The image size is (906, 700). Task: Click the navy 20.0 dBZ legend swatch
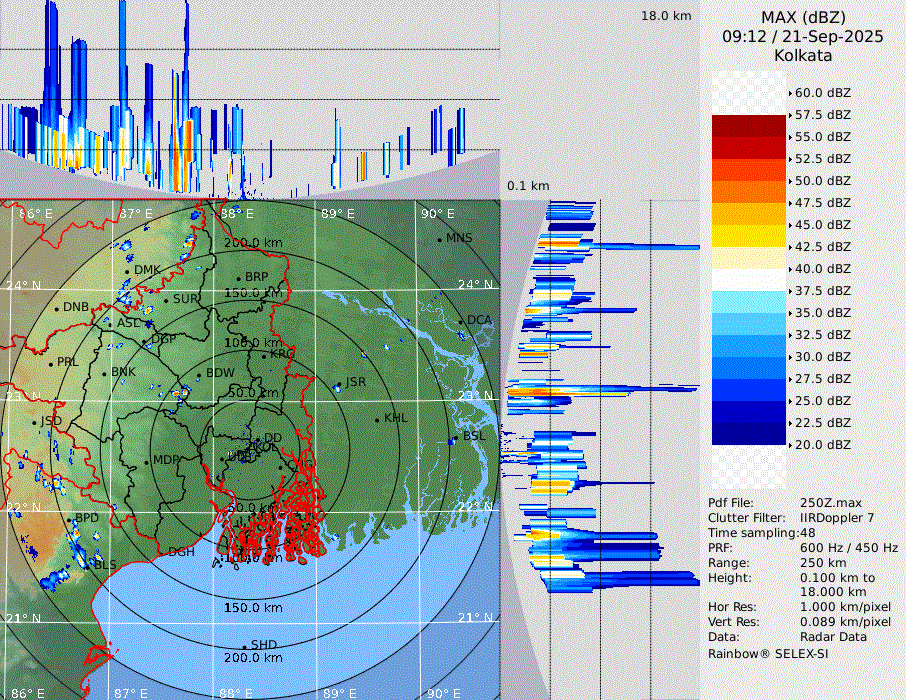pyautogui.click(x=749, y=433)
